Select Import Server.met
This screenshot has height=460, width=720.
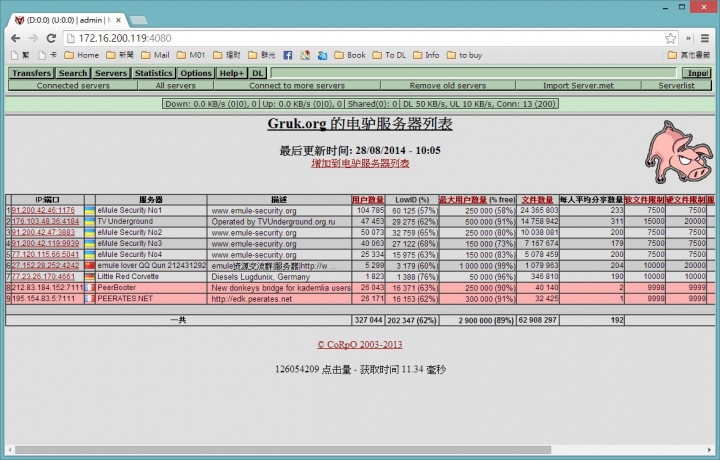(578, 85)
